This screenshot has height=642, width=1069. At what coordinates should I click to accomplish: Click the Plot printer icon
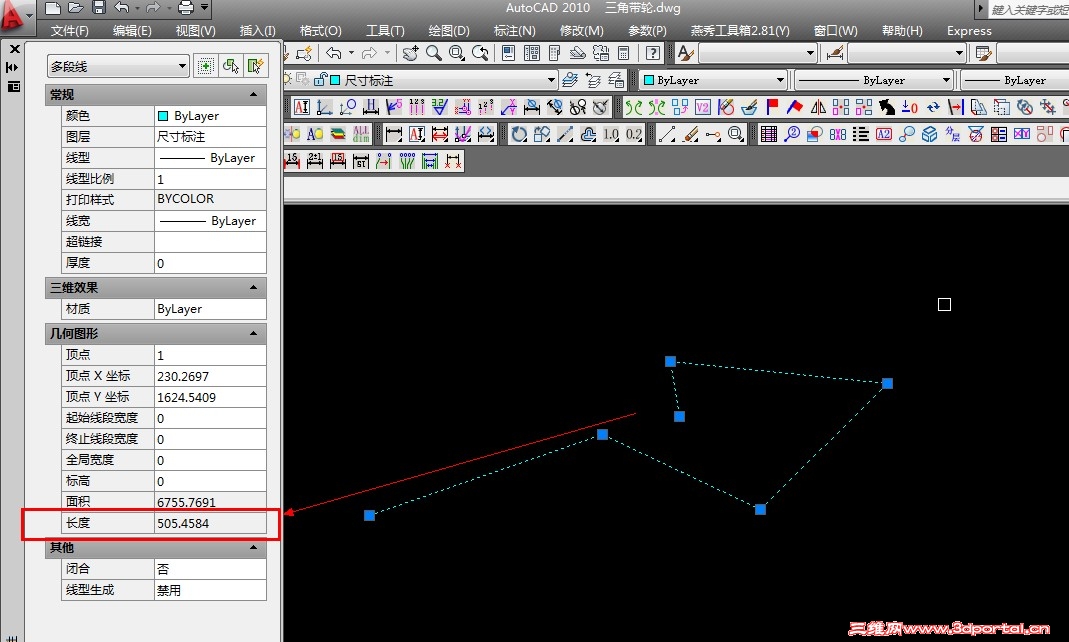[x=185, y=8]
